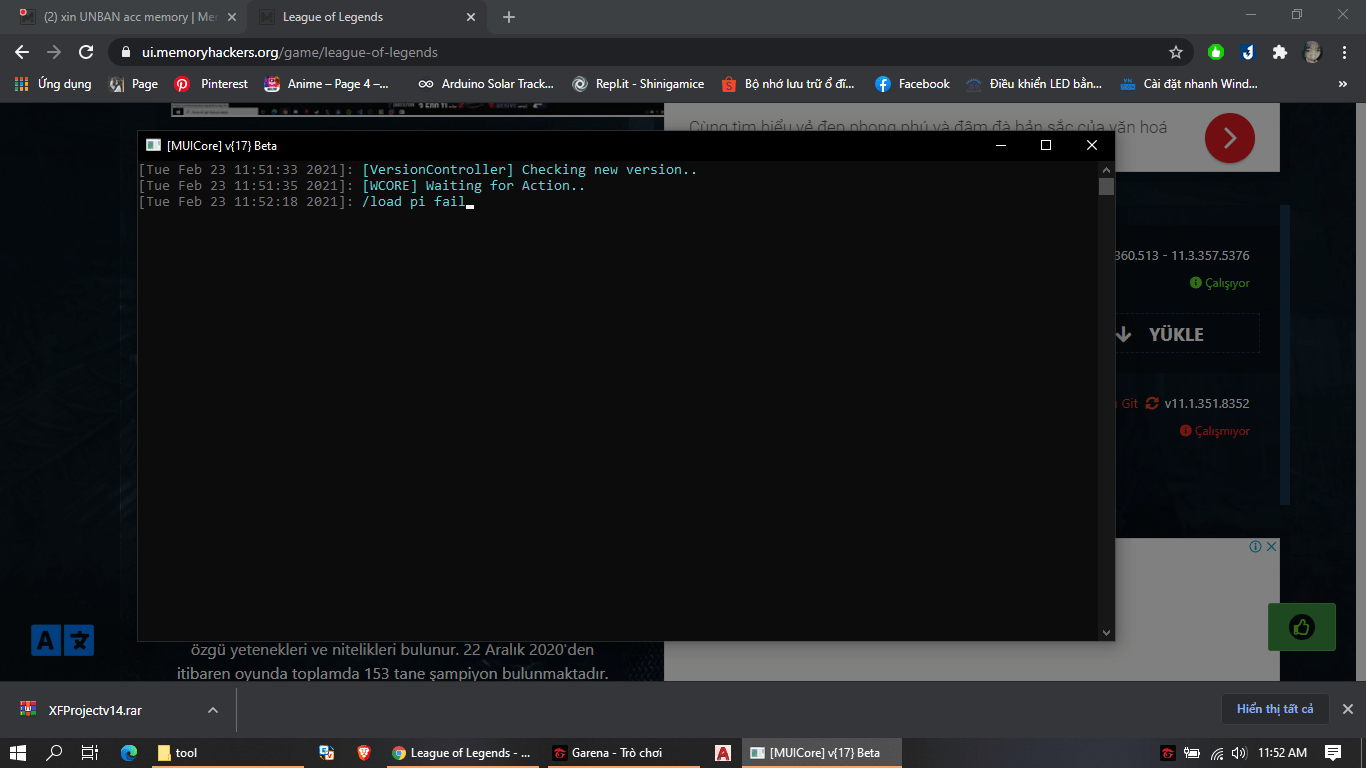Close the 'xin UNBAN acc memory' tab
Image resolution: width=1366 pixels, height=768 pixels.
tap(232, 17)
